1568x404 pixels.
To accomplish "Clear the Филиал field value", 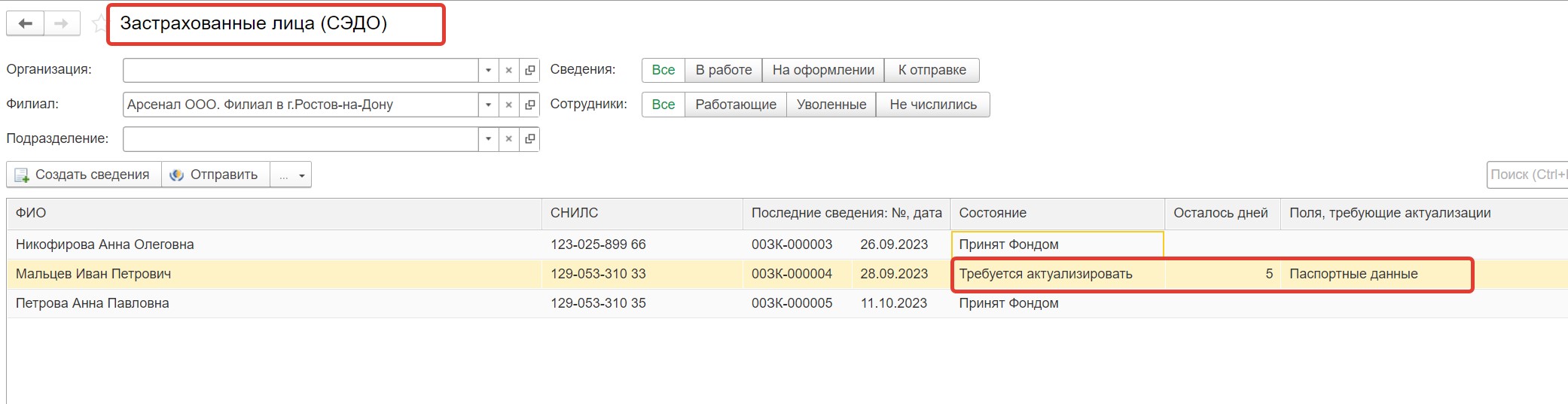I will pyautogui.click(x=509, y=105).
